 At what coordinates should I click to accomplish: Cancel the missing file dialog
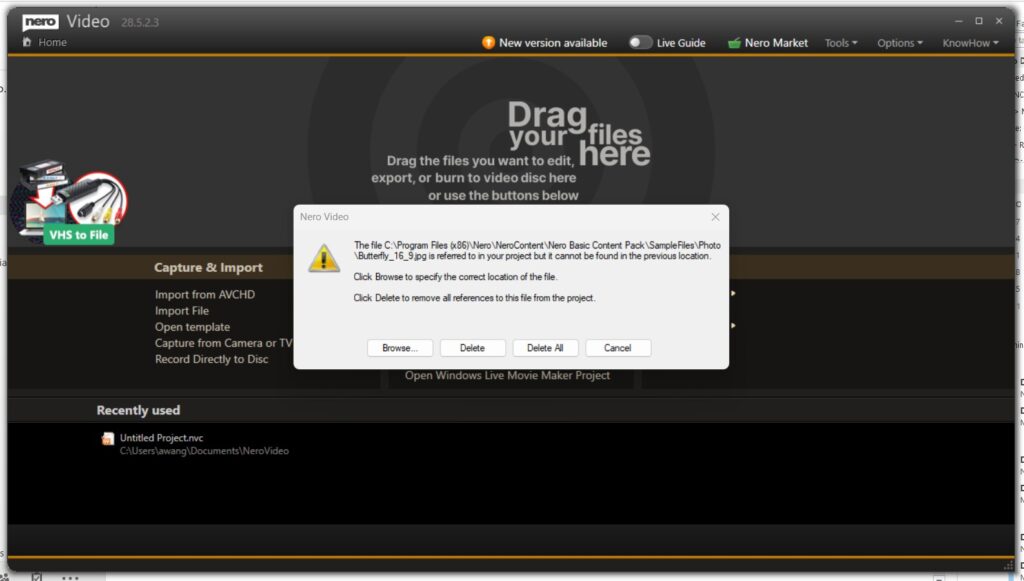point(618,348)
